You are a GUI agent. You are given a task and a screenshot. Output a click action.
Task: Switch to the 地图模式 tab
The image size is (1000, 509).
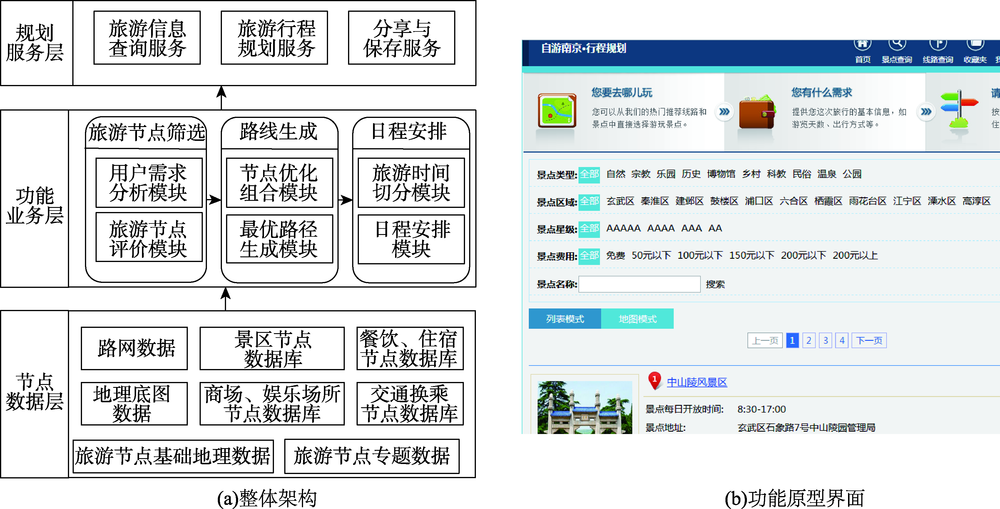point(637,319)
